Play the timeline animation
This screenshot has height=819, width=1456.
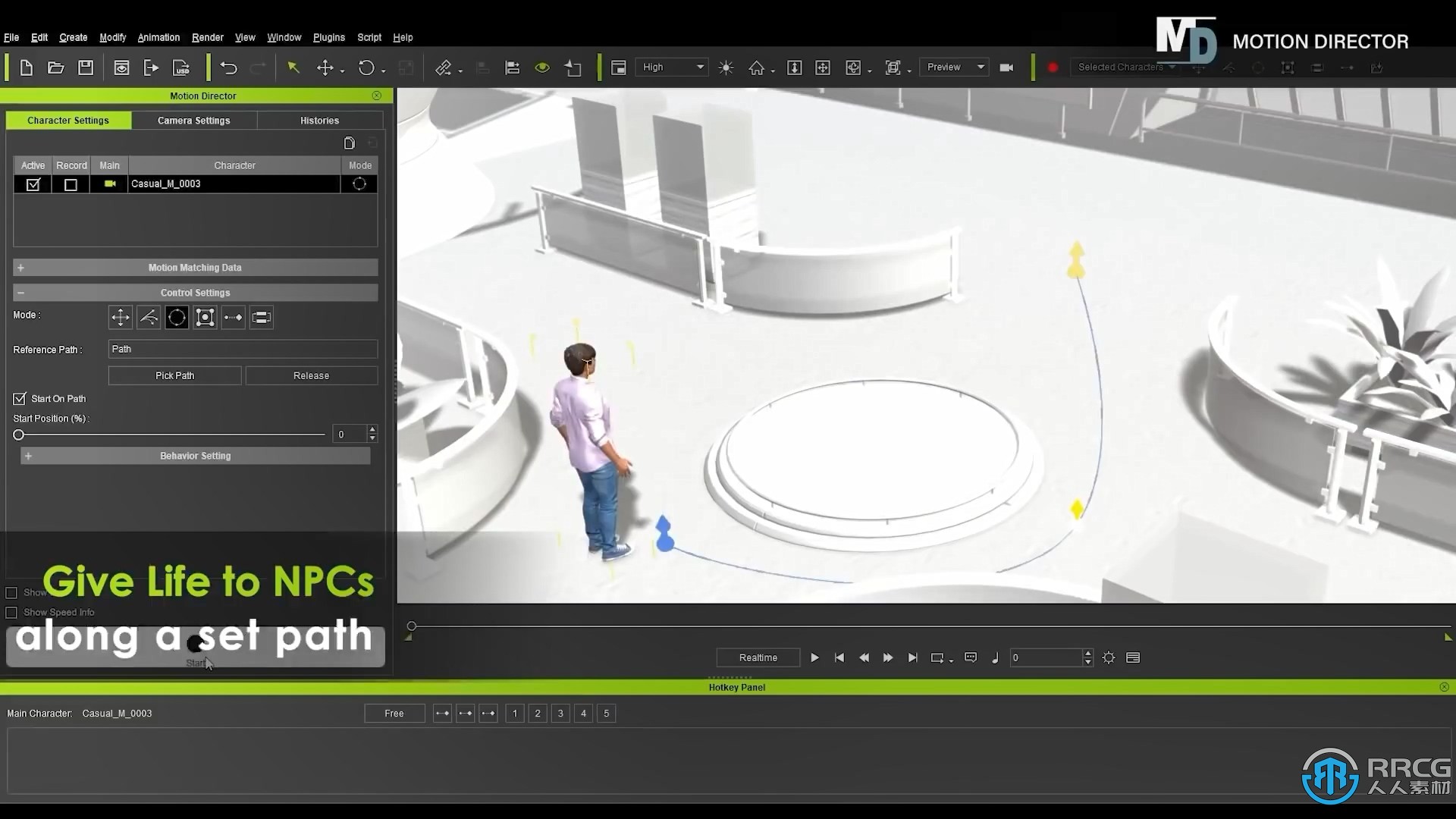[x=814, y=657]
